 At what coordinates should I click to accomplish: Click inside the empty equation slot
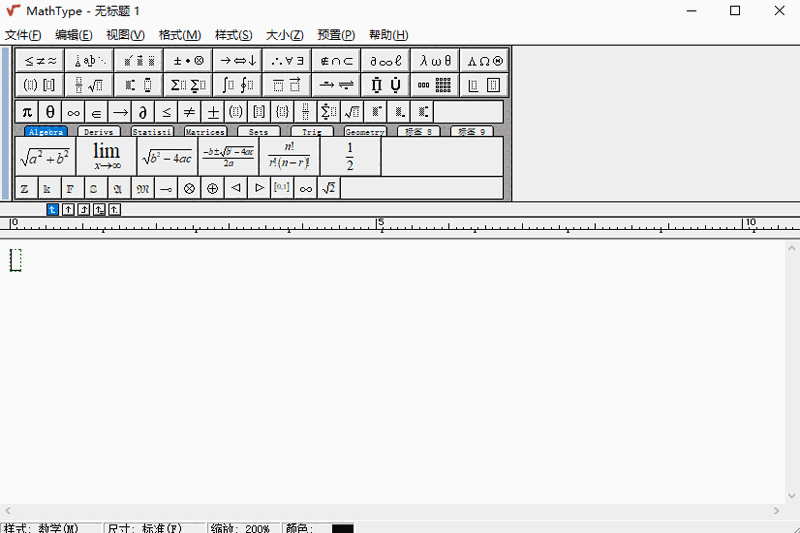click(x=15, y=260)
